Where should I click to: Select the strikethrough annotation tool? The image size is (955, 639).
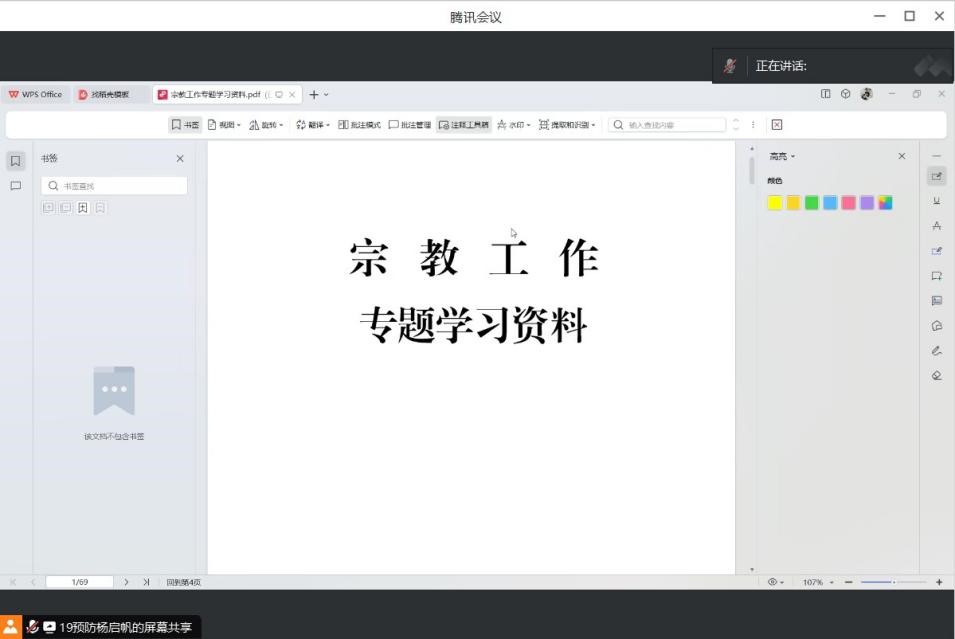point(936,226)
